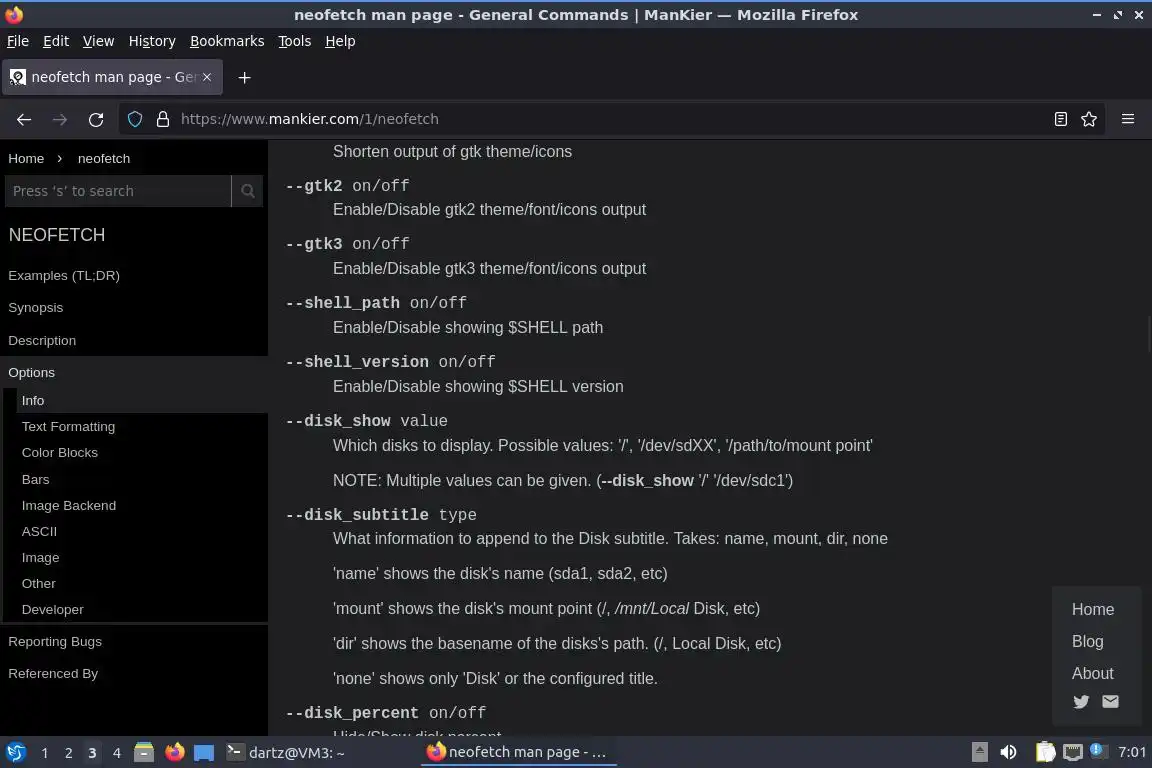Select Bars subsection
The image size is (1152, 768).
click(35, 479)
